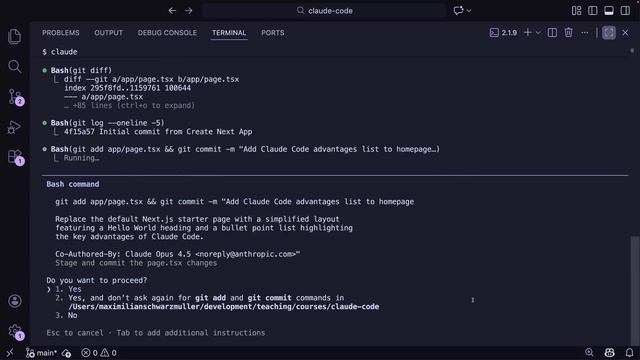Viewport: 640px width, 360px height.
Task: Open the Copilot status icon
Action: [609, 352]
